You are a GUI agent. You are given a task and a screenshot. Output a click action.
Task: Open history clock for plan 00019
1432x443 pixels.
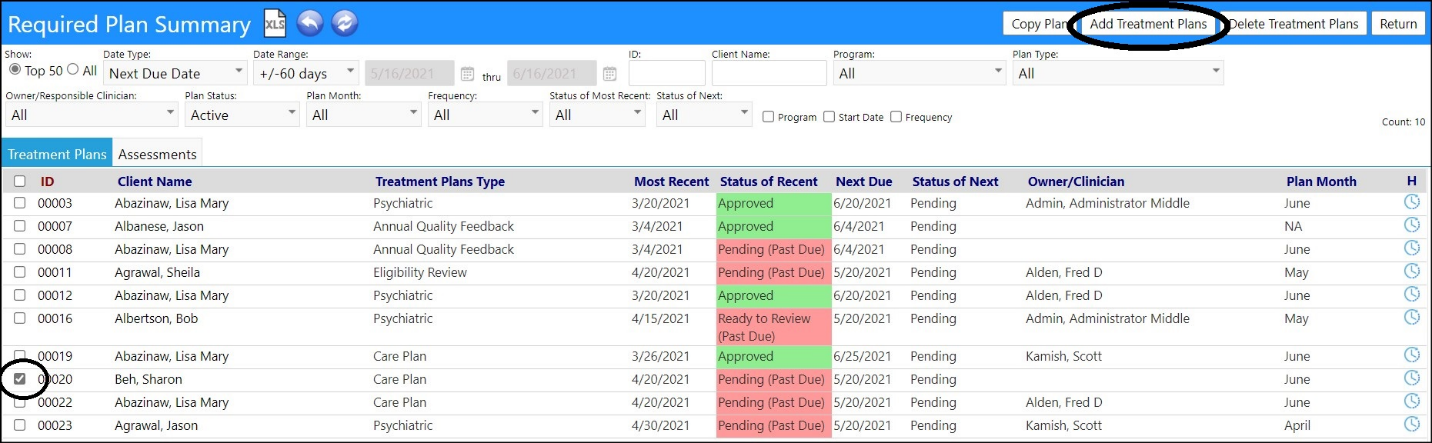pyautogui.click(x=1411, y=355)
